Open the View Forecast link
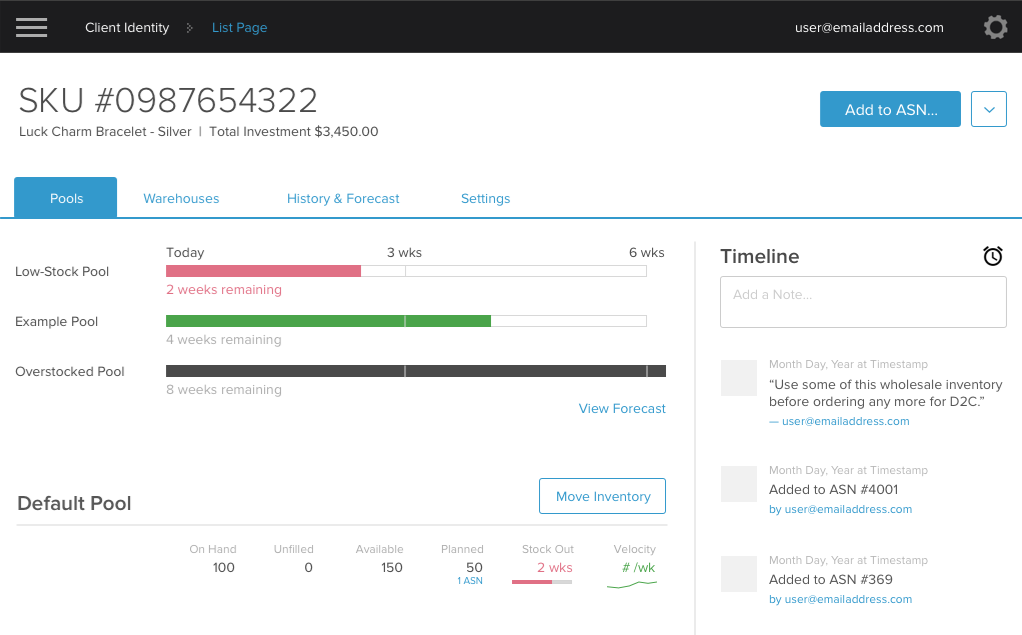The width and height of the screenshot is (1022, 635). coord(622,409)
